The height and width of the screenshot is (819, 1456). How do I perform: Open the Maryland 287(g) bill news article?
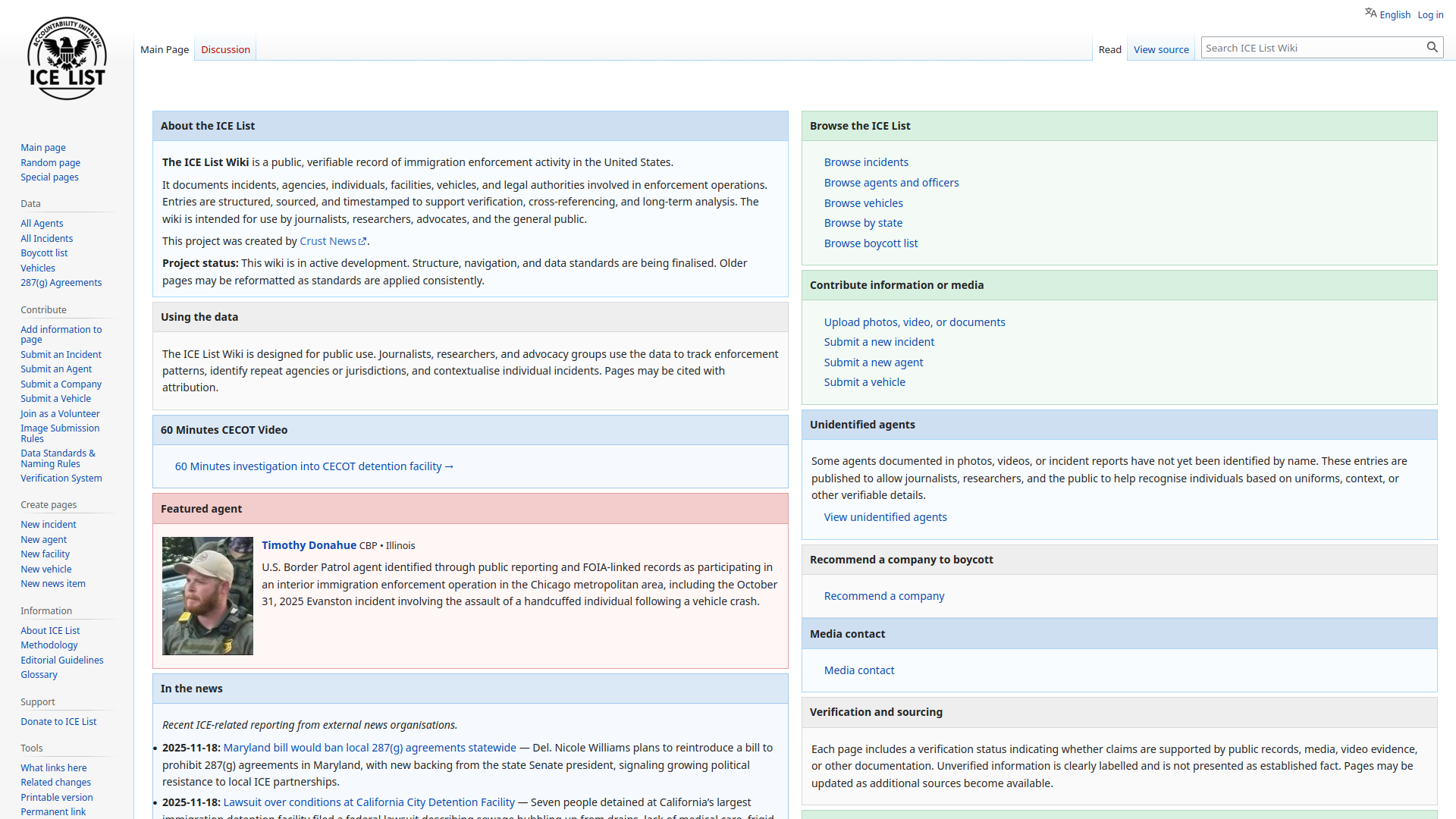tap(369, 748)
